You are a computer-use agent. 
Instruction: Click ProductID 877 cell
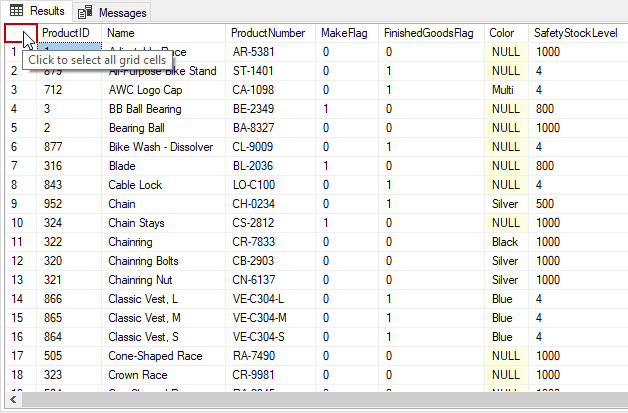(69, 147)
